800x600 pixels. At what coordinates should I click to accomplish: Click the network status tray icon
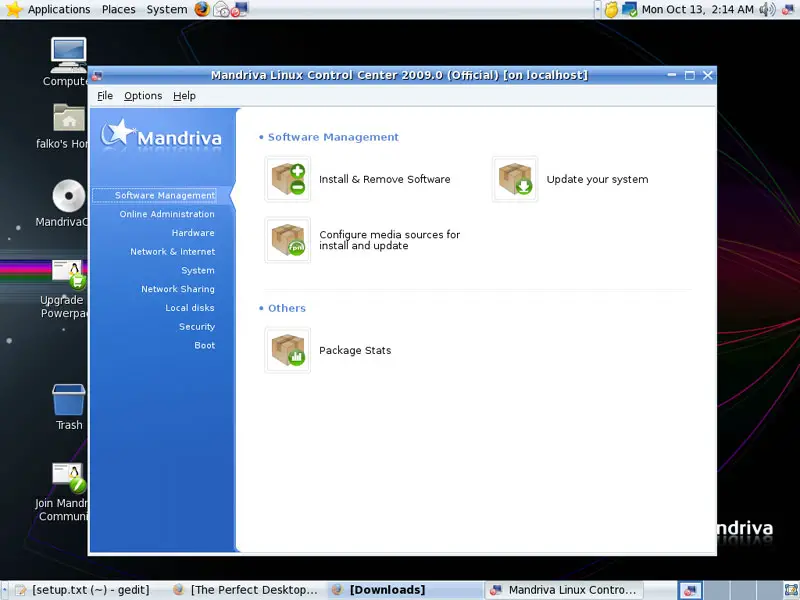[629, 9]
